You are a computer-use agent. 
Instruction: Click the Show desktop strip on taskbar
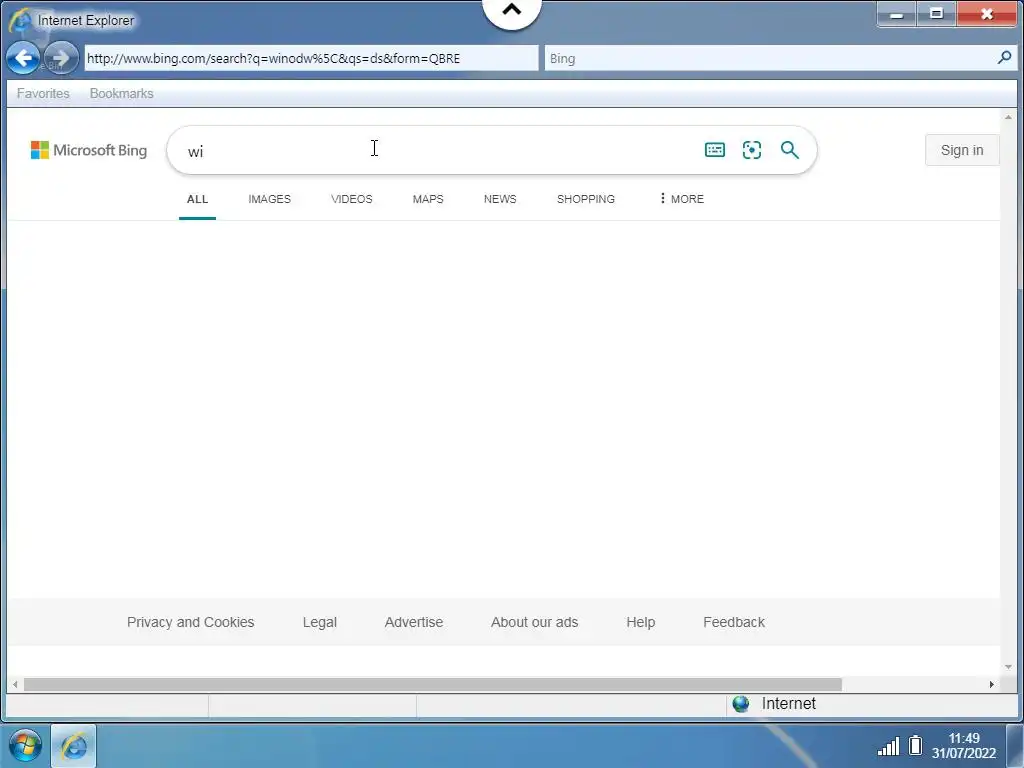1015,745
